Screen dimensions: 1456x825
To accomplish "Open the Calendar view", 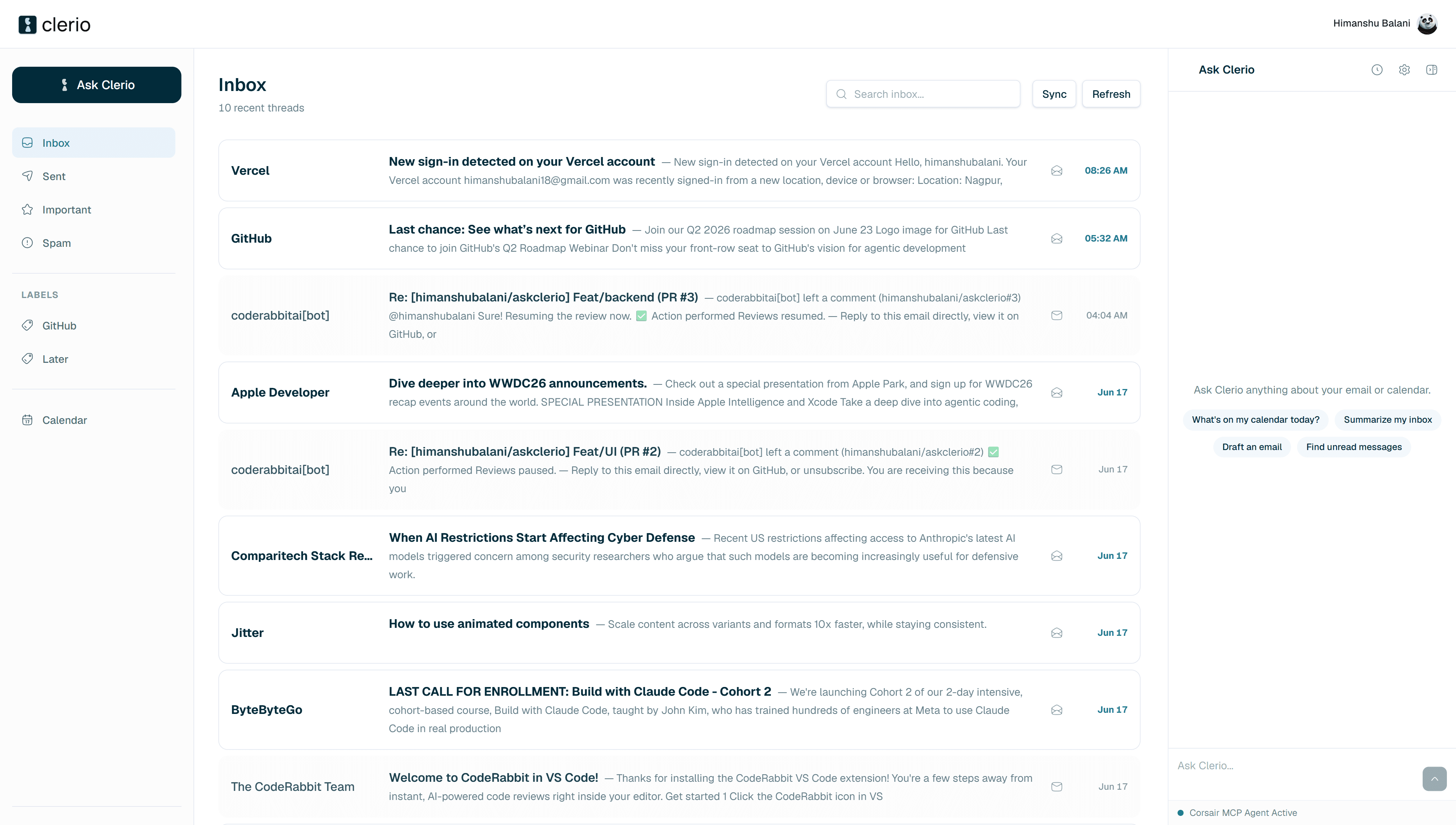I will click(94, 420).
